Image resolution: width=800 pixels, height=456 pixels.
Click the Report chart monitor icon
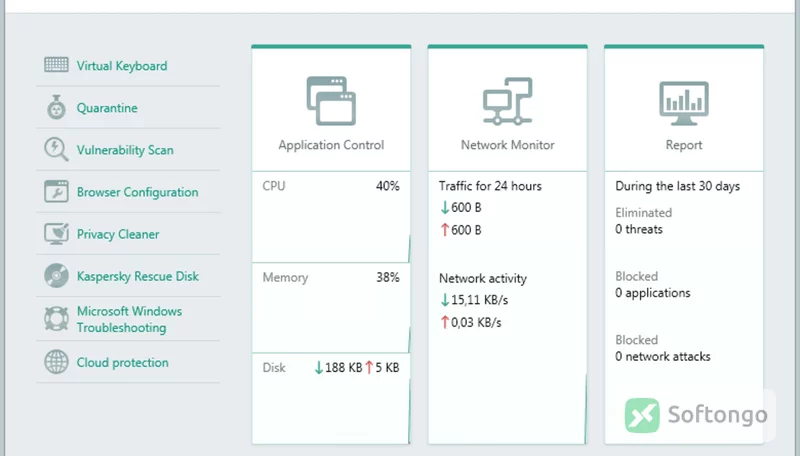coord(684,103)
